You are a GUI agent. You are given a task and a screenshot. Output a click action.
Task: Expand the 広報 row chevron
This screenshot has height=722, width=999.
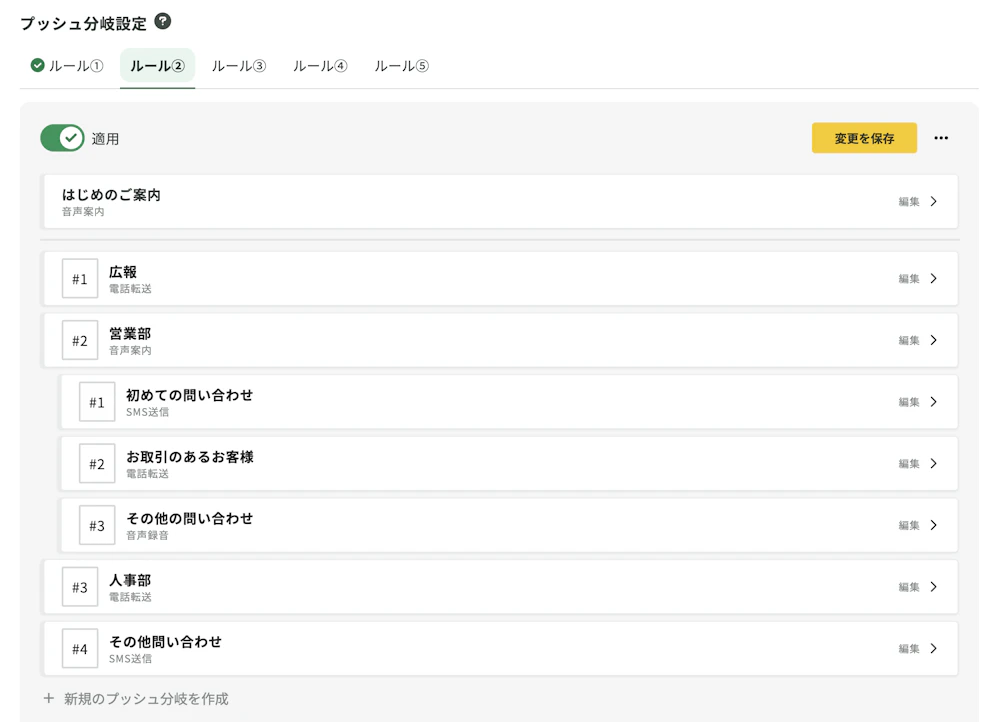[933, 279]
